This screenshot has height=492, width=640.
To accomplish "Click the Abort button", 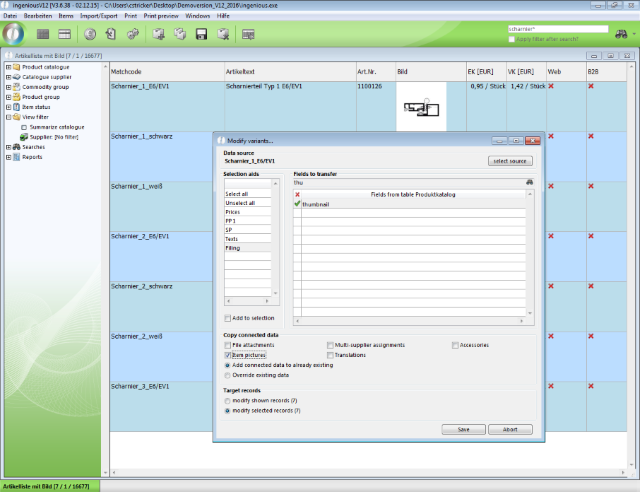I will pyautogui.click(x=509, y=429).
